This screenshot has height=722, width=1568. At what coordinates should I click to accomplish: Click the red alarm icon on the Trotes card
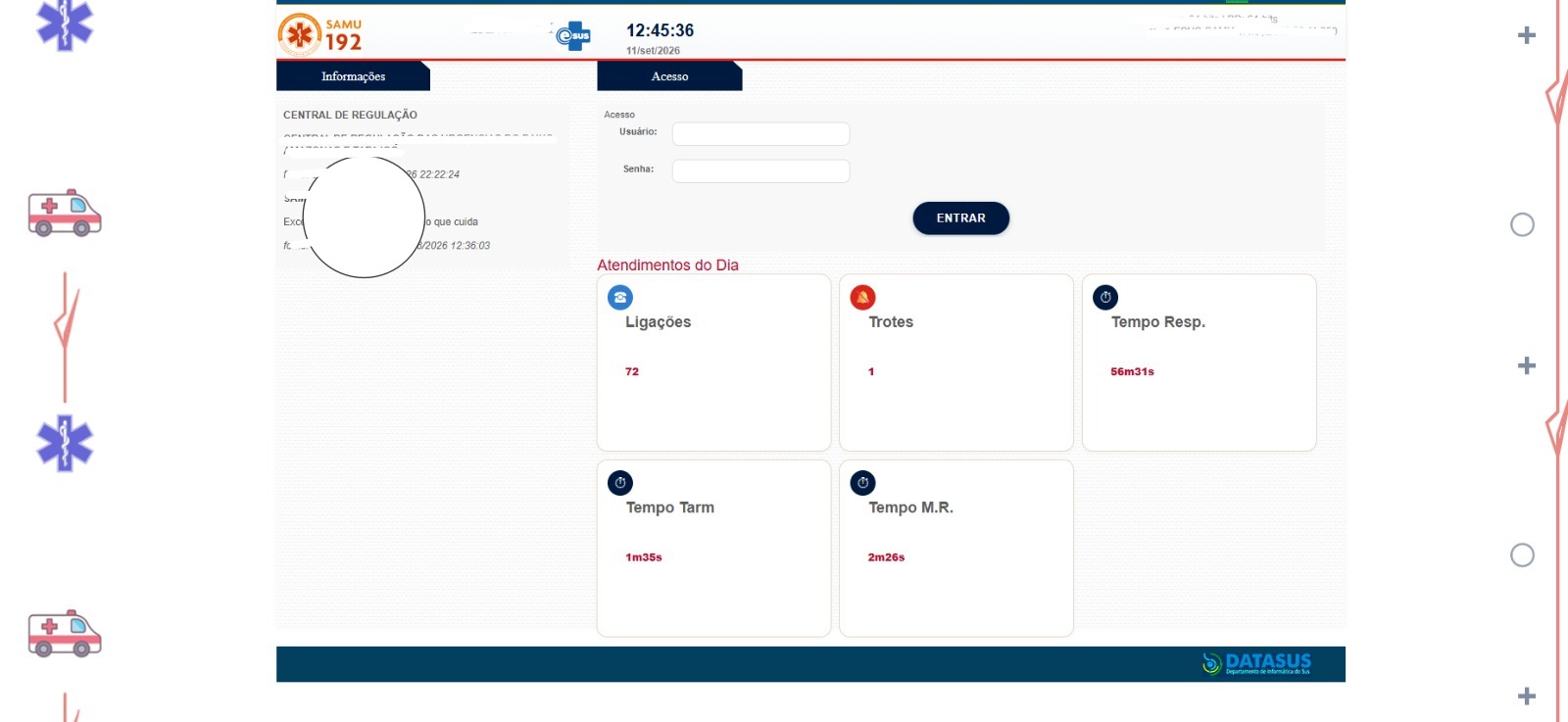862,297
